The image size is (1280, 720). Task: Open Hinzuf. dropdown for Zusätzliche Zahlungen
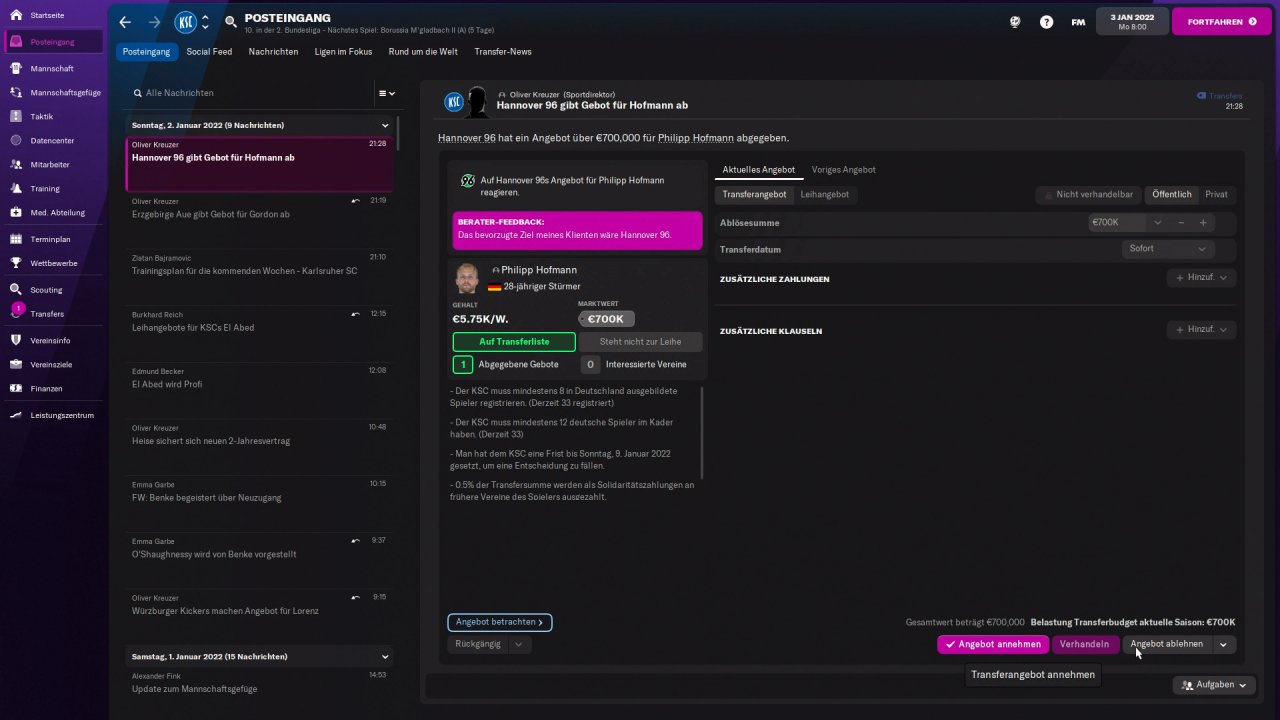tap(1201, 278)
